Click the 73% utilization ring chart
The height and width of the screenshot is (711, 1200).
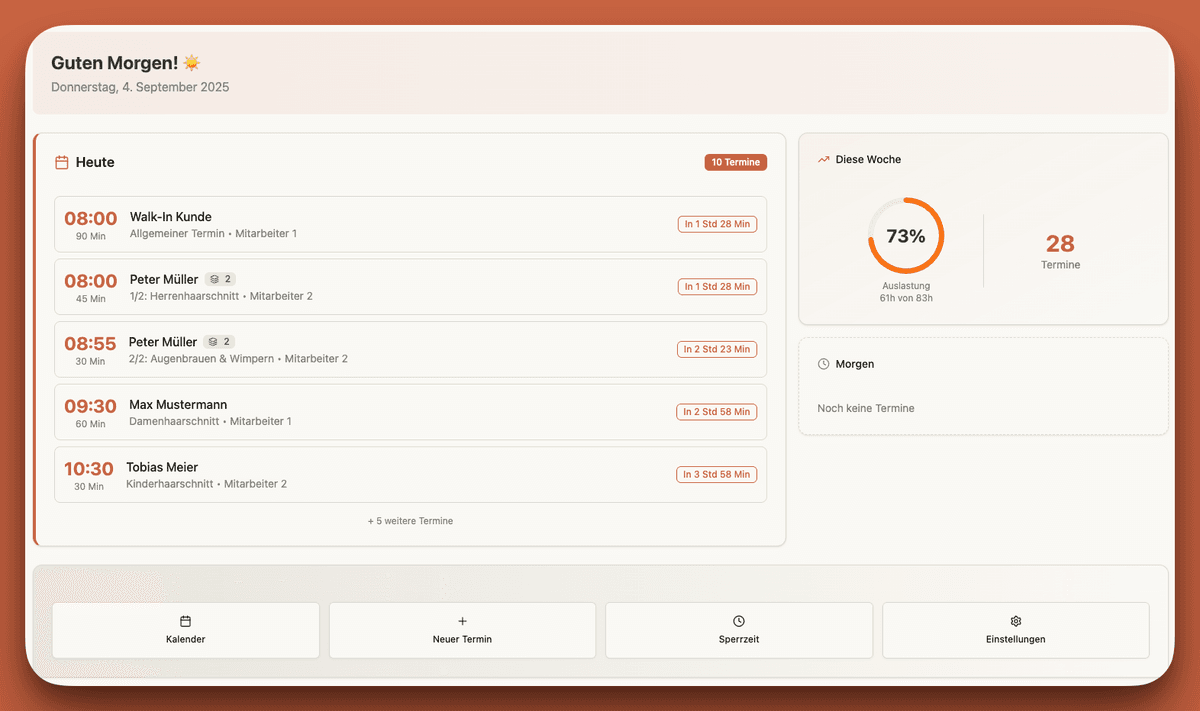(906, 237)
